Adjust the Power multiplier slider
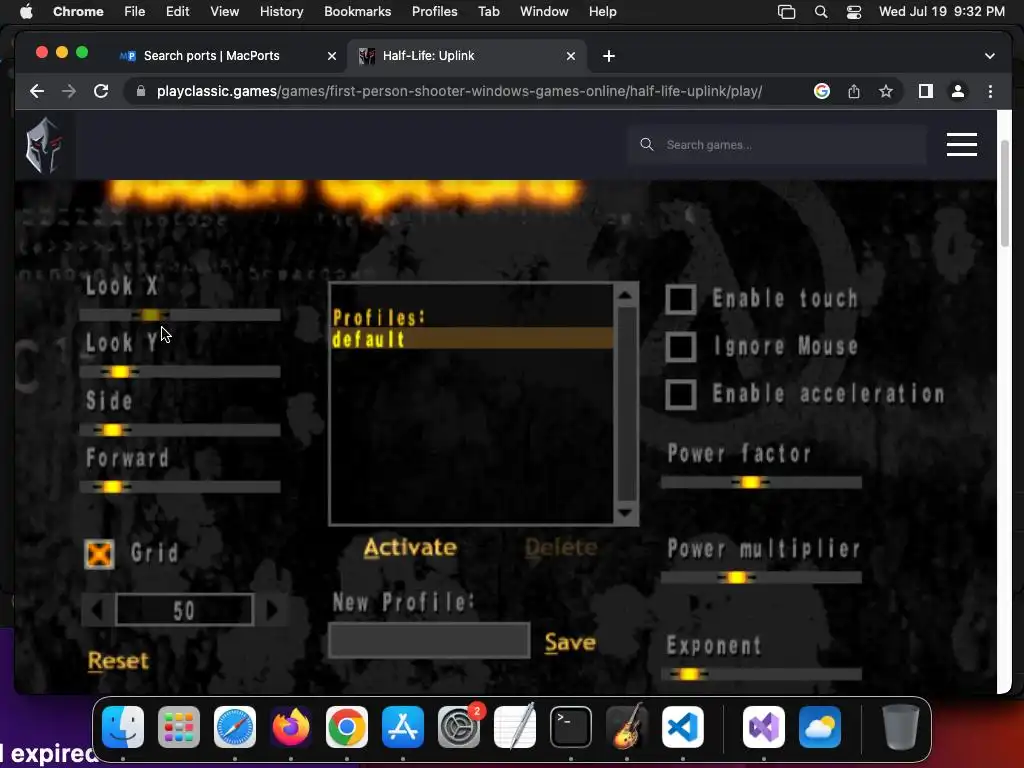The height and width of the screenshot is (768, 1024). [761, 578]
